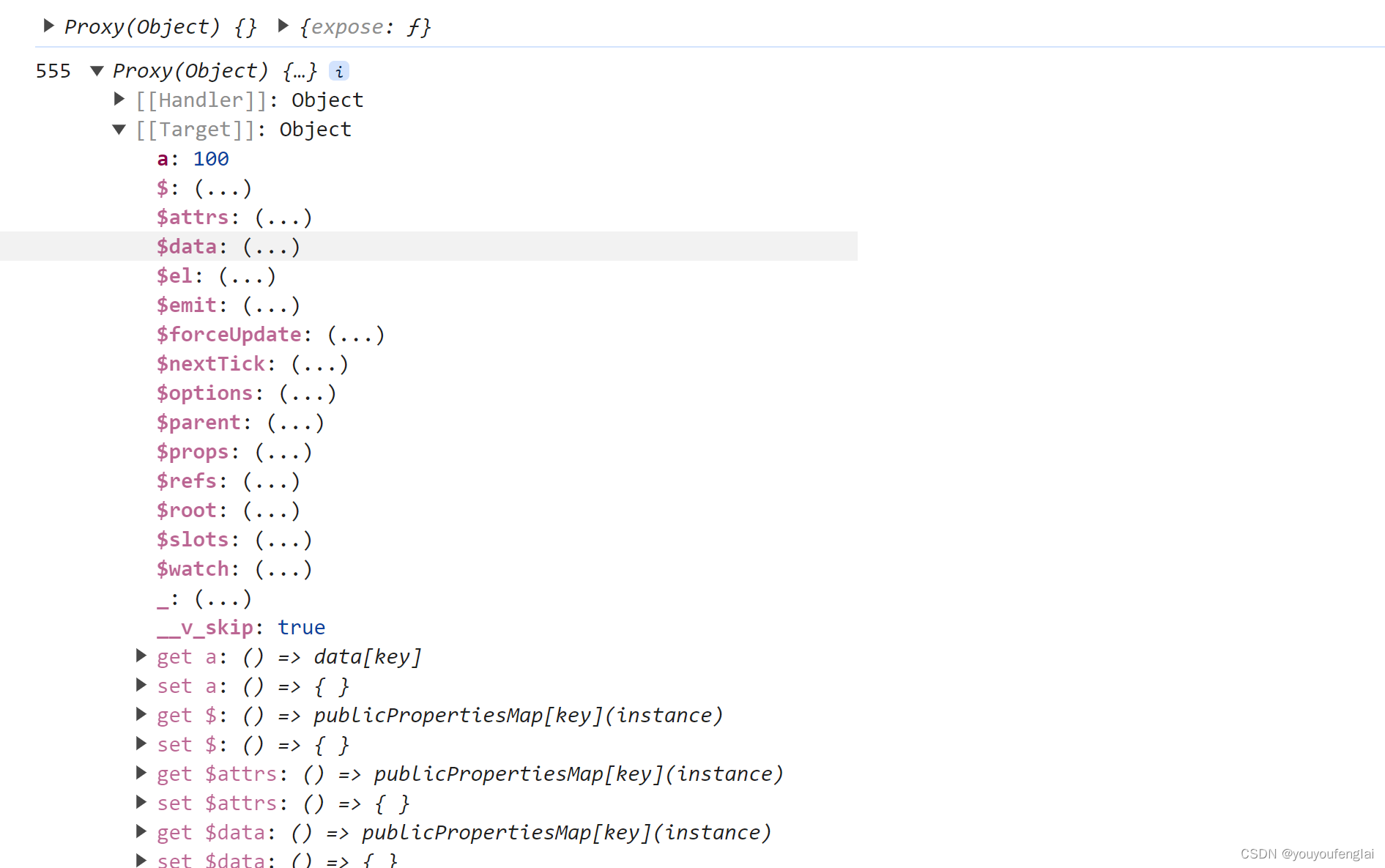1385x868 pixels.
Task: Invoke the $forceUpdate getter (...)
Action: (x=355, y=335)
